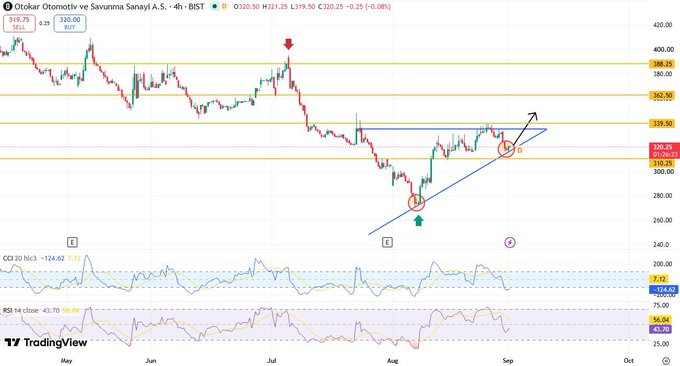Select the 339.50 price level label
Viewport: 680px width, 366px height.
[662, 124]
